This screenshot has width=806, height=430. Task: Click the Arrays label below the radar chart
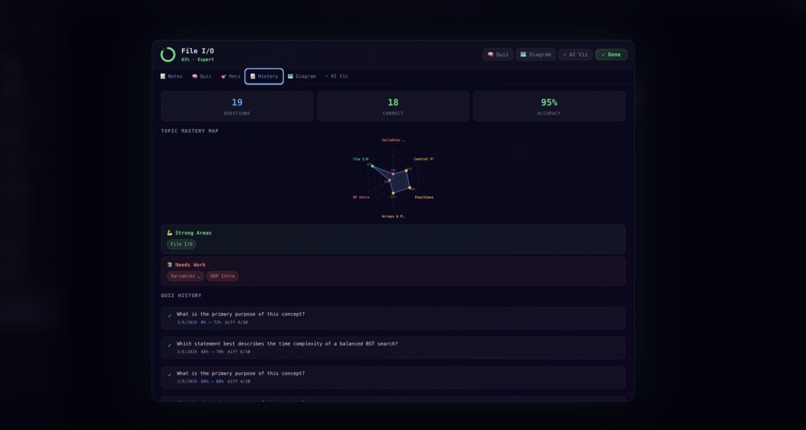click(x=393, y=216)
